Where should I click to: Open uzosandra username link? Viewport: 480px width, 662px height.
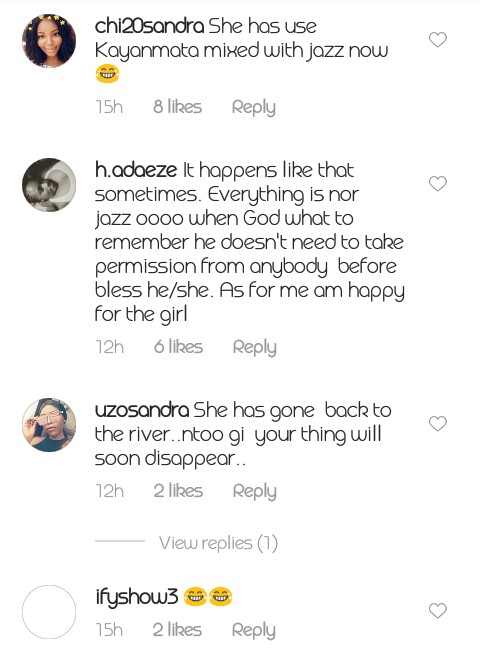tap(142, 410)
